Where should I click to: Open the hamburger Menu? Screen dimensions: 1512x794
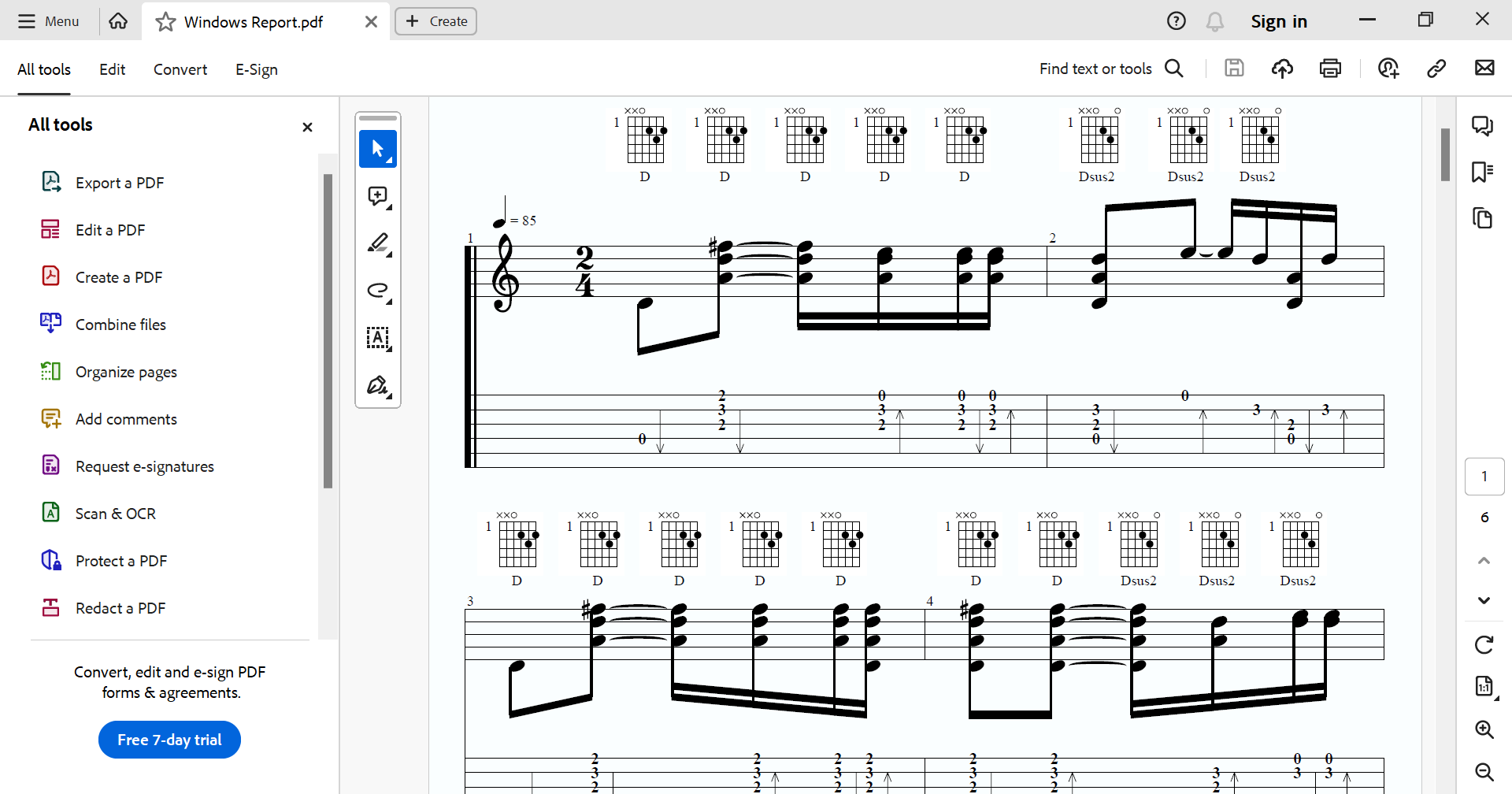coord(48,21)
